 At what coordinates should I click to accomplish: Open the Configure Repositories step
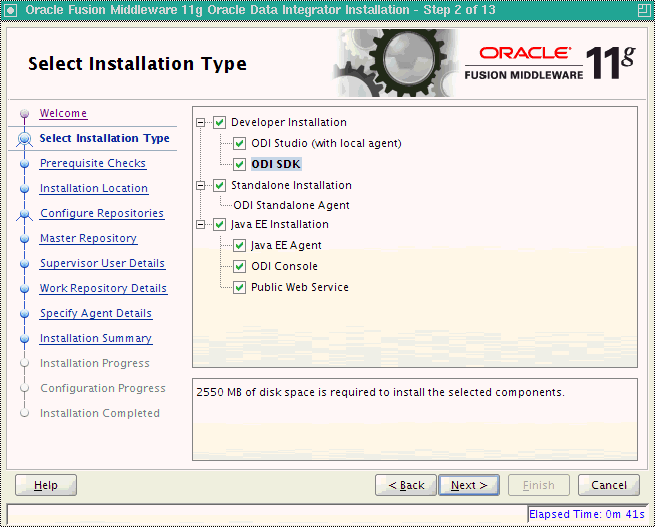click(x=102, y=213)
